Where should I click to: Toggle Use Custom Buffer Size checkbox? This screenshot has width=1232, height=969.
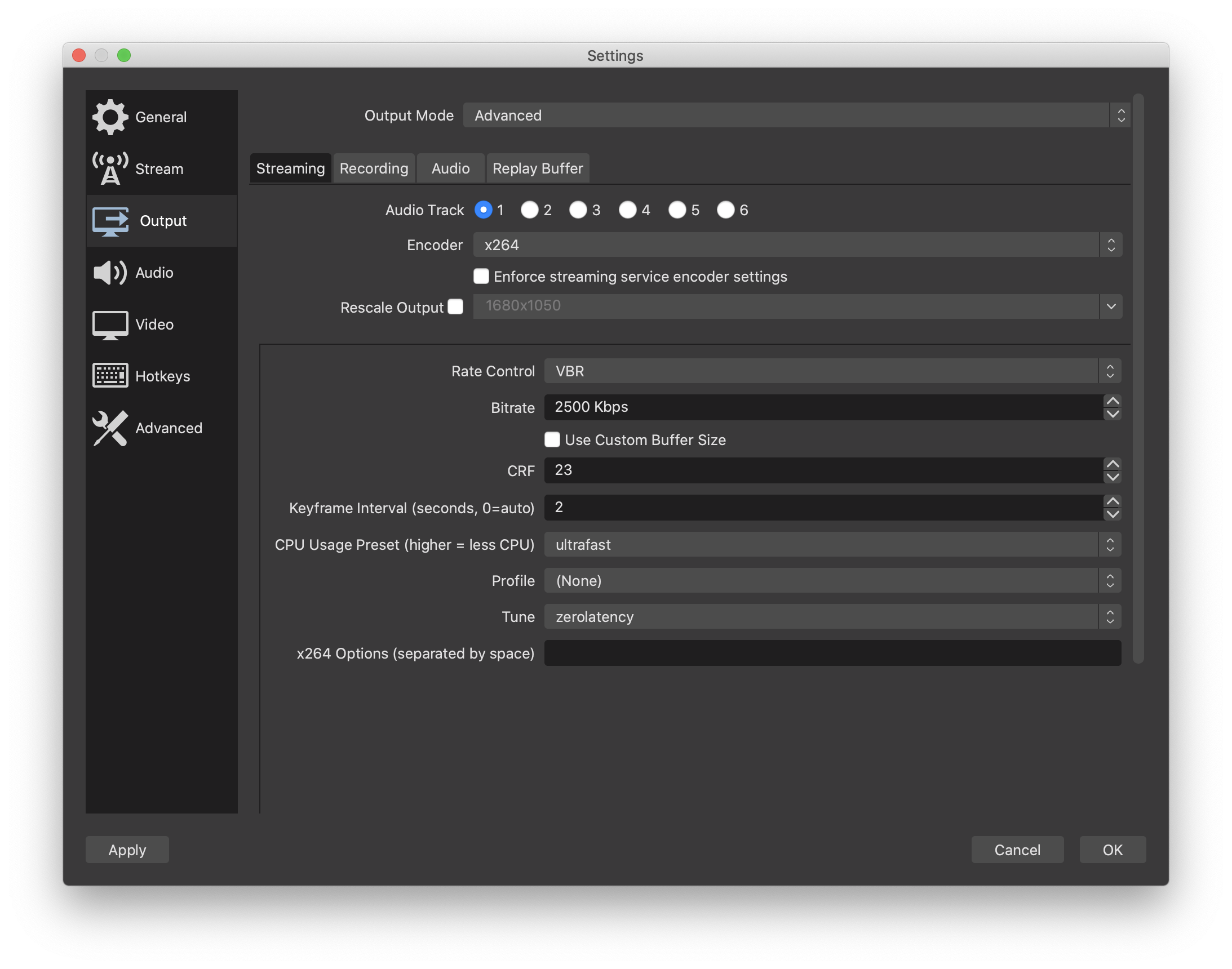(x=551, y=439)
